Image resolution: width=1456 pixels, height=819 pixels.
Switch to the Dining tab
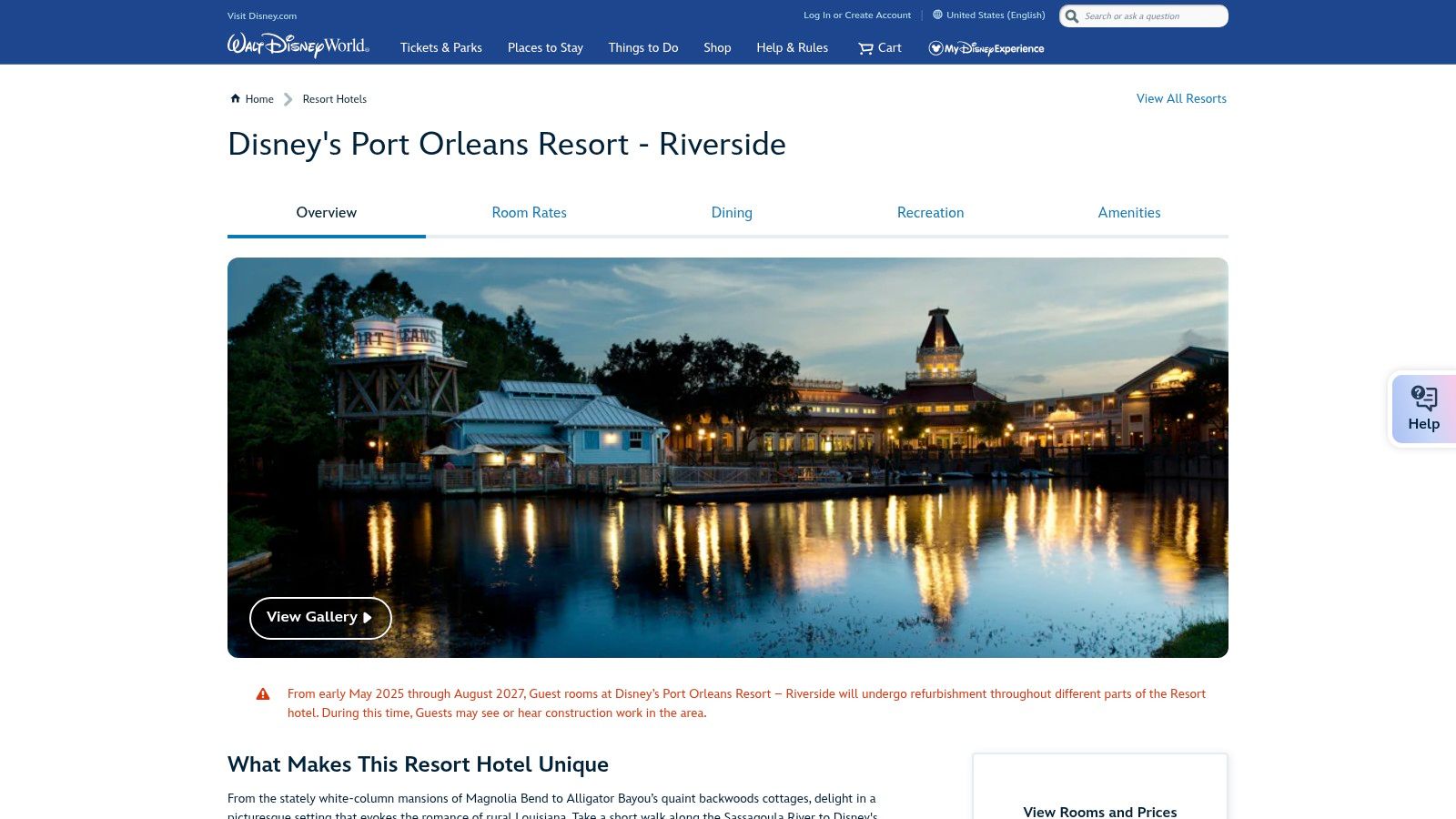[732, 212]
